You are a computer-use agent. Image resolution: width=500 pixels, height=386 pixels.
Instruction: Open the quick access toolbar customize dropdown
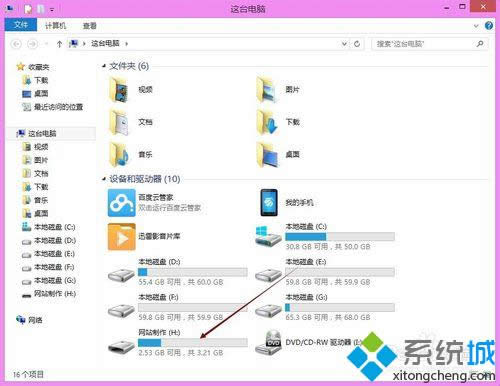(52, 9)
